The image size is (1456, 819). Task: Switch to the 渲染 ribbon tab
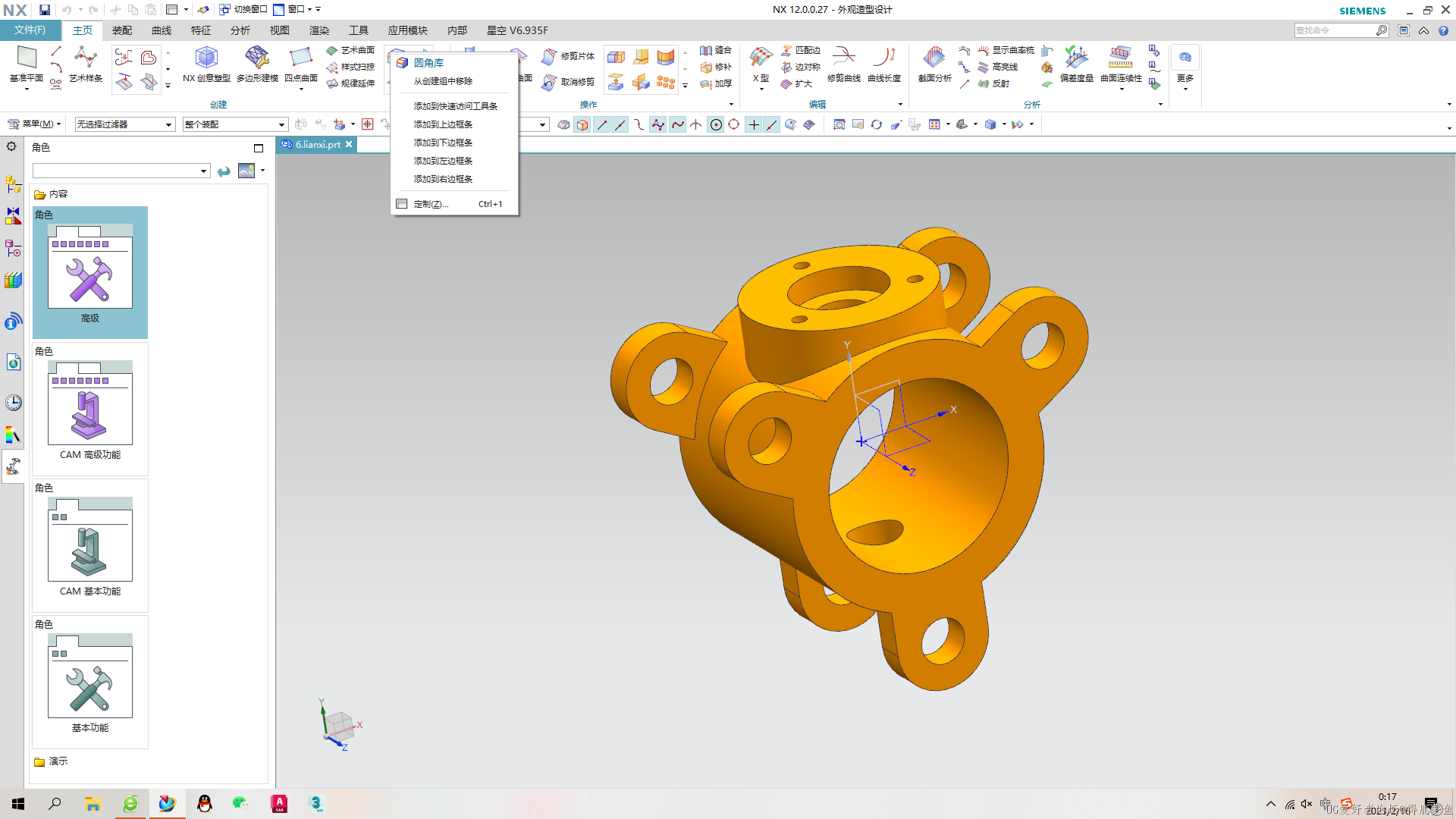coord(319,30)
